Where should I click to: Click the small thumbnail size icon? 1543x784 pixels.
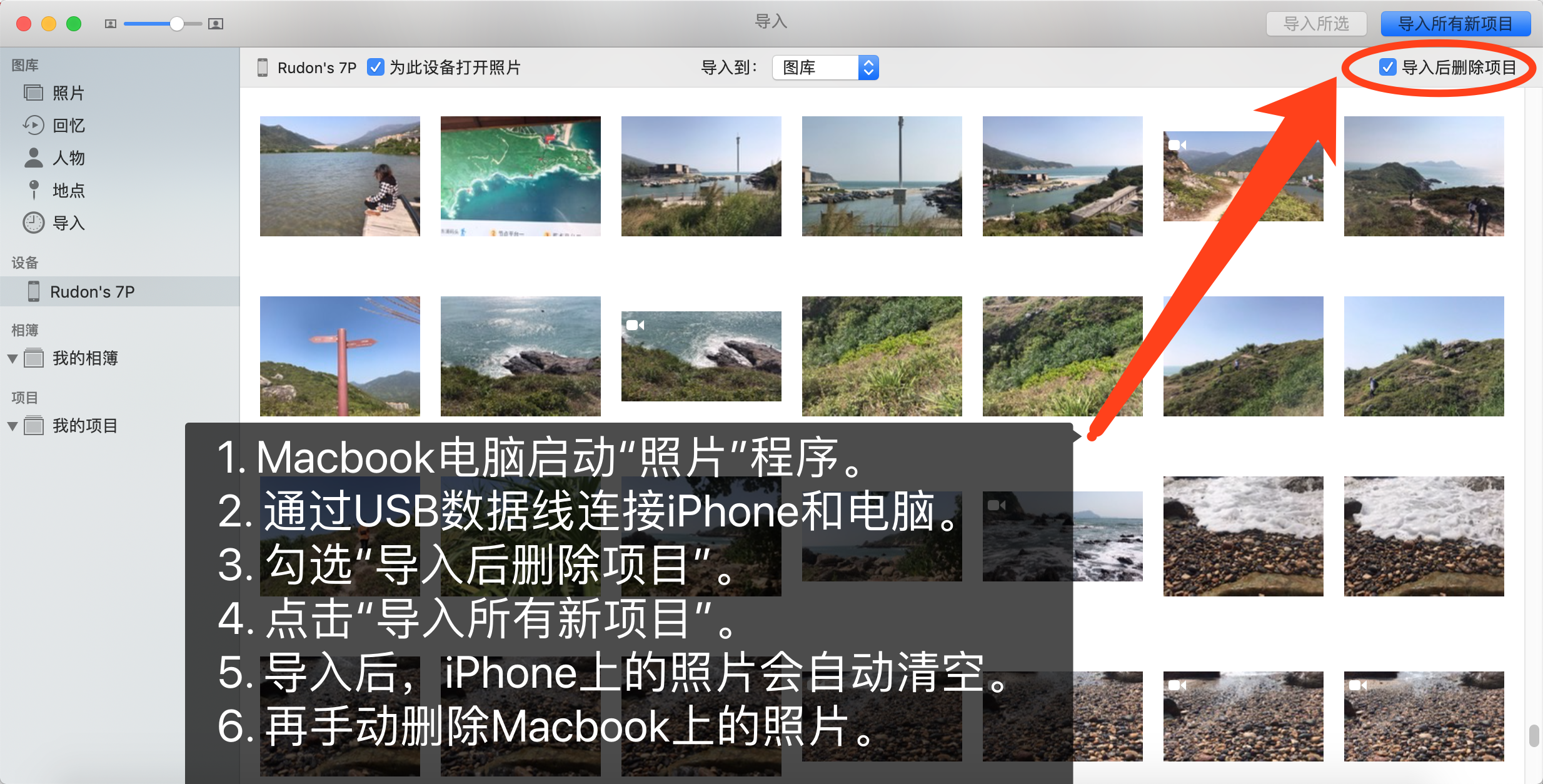[111, 24]
